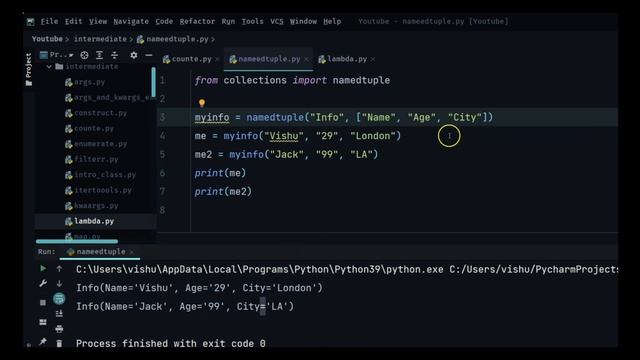Toggle soft-wrap in Run console
640x360 pixels.
click(59, 299)
